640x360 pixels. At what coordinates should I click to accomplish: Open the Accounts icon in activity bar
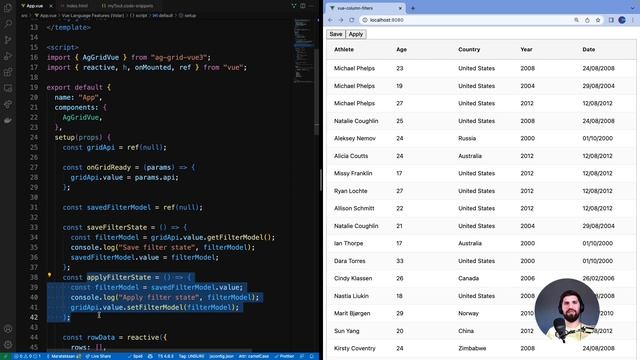coord(8,329)
